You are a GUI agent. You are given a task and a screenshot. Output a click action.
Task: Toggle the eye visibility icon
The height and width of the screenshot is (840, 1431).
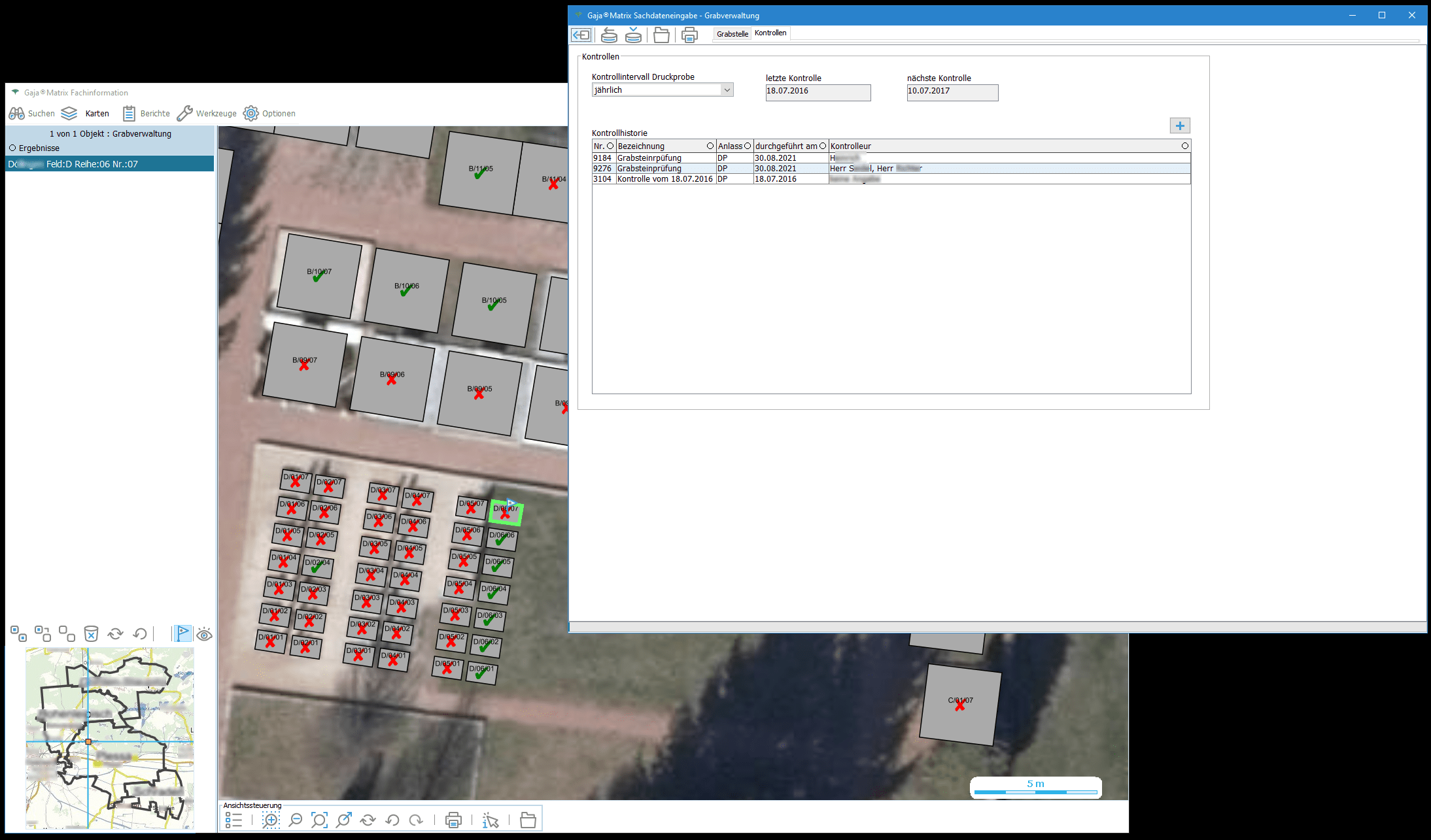204,634
